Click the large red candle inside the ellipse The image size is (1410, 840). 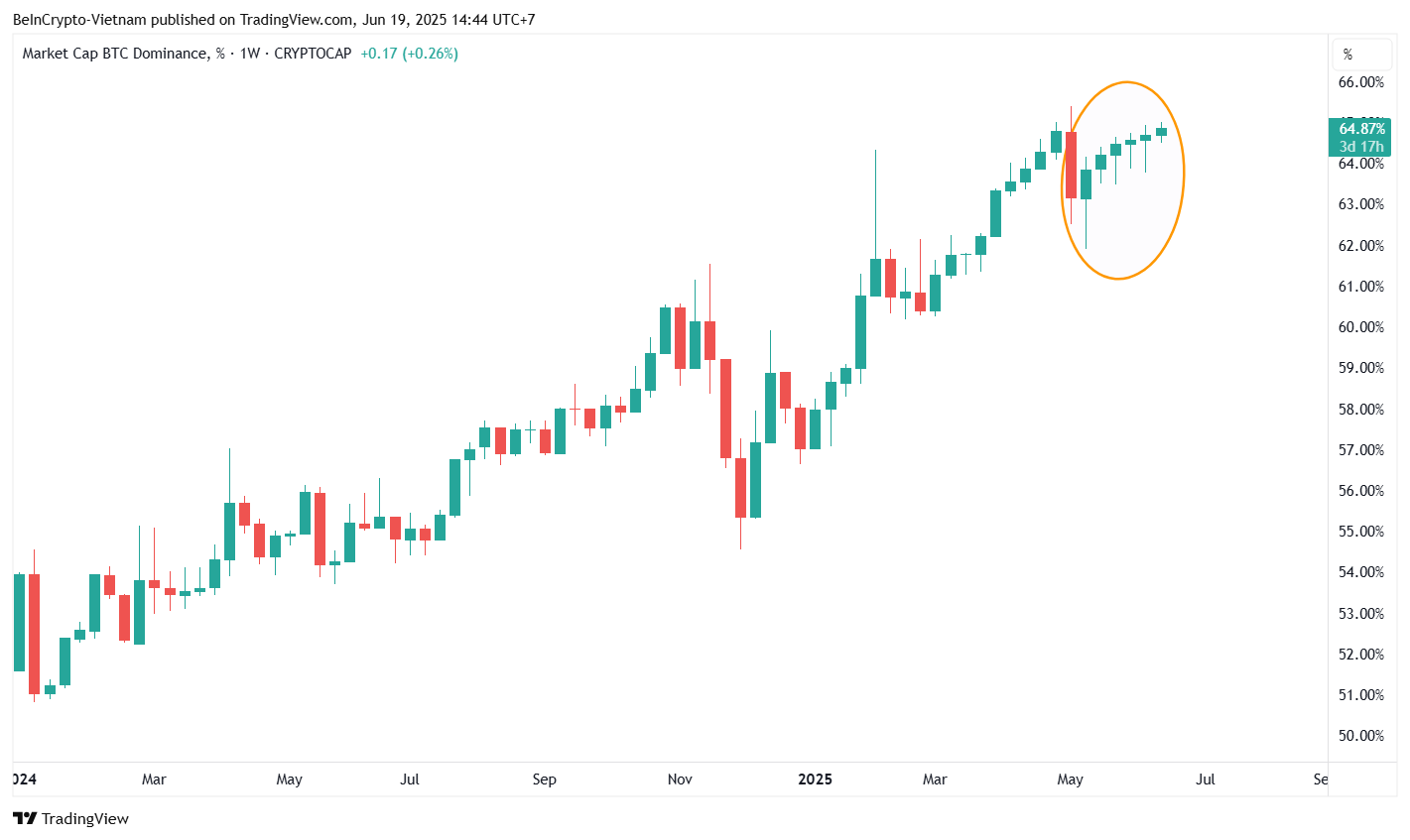1071,165
